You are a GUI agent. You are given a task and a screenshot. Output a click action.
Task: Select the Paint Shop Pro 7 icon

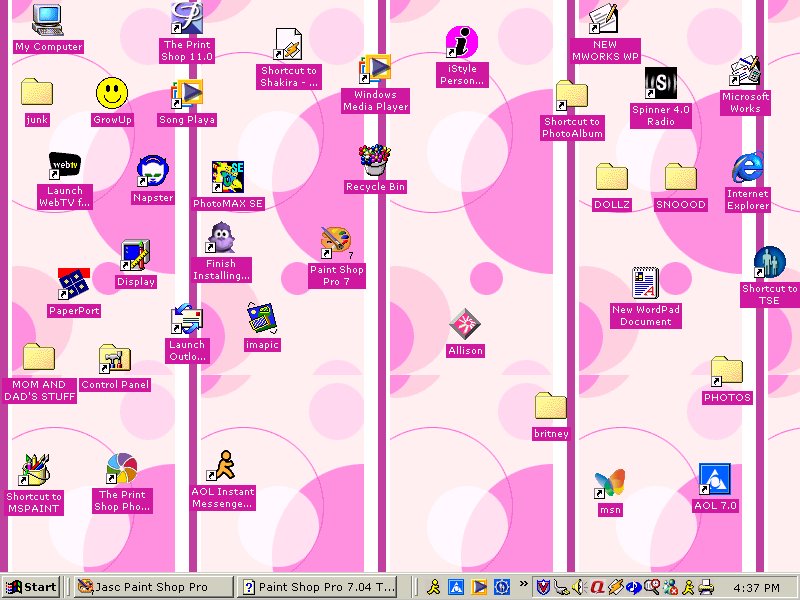(336, 243)
